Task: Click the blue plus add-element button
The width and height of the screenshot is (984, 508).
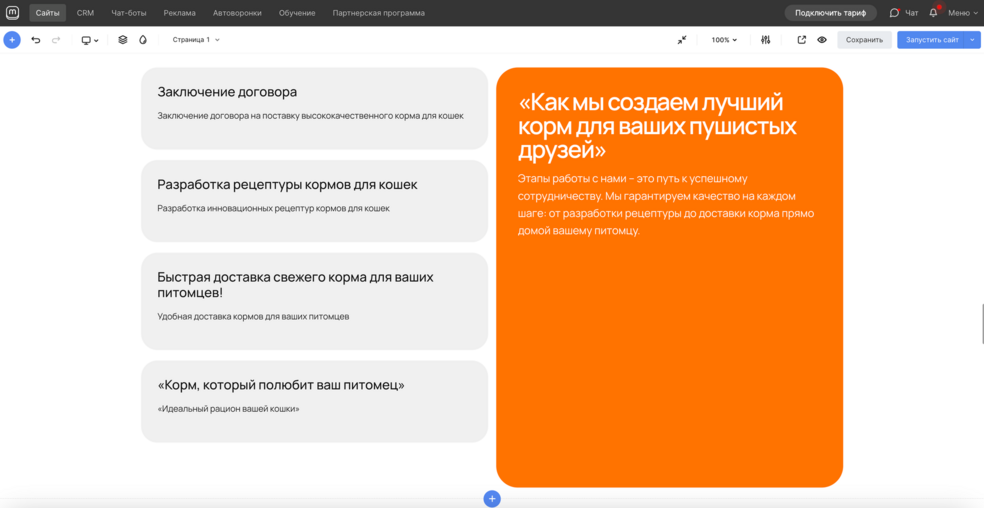Action: pyautogui.click(x=12, y=40)
